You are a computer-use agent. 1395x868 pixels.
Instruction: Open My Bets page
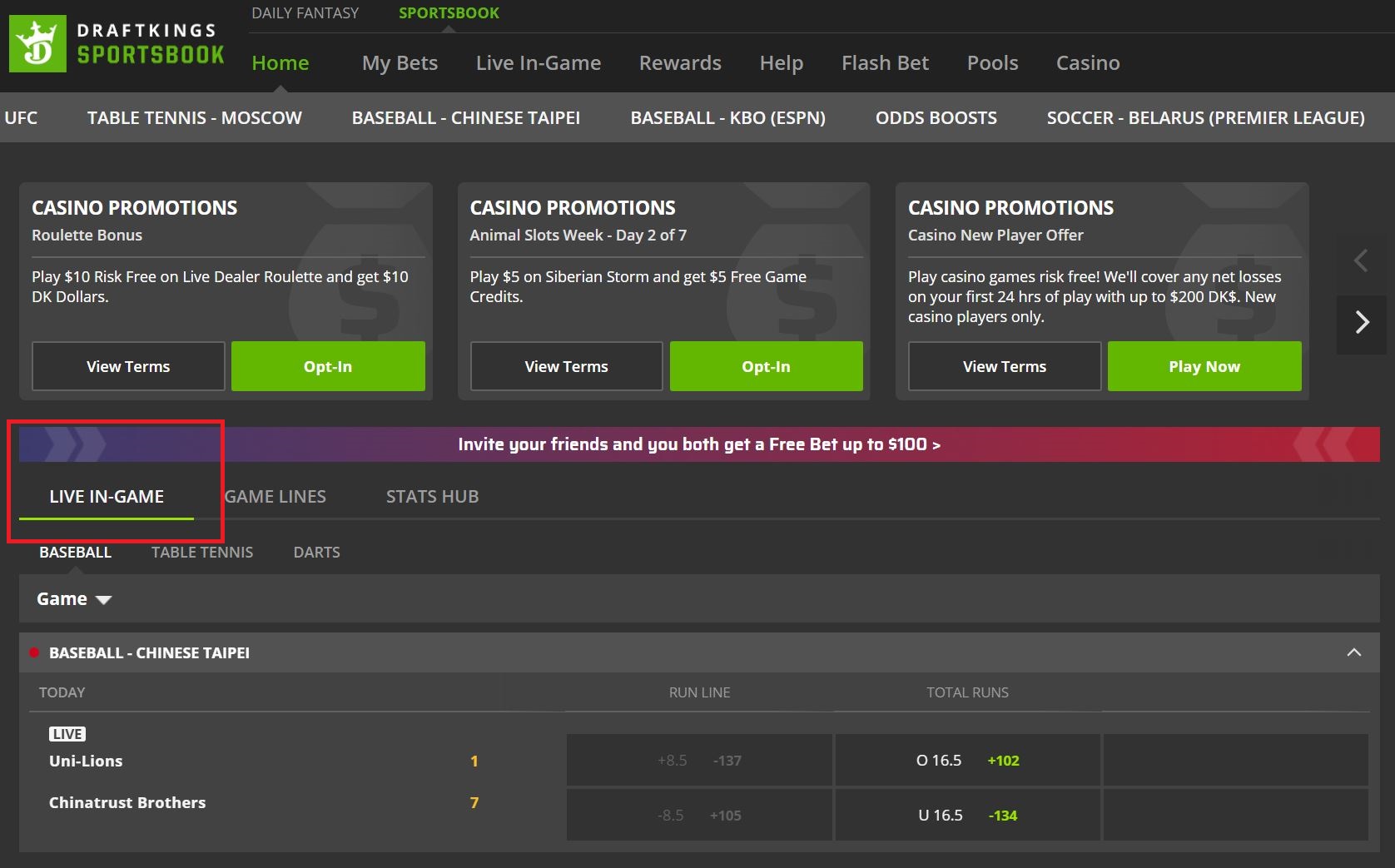pos(400,63)
